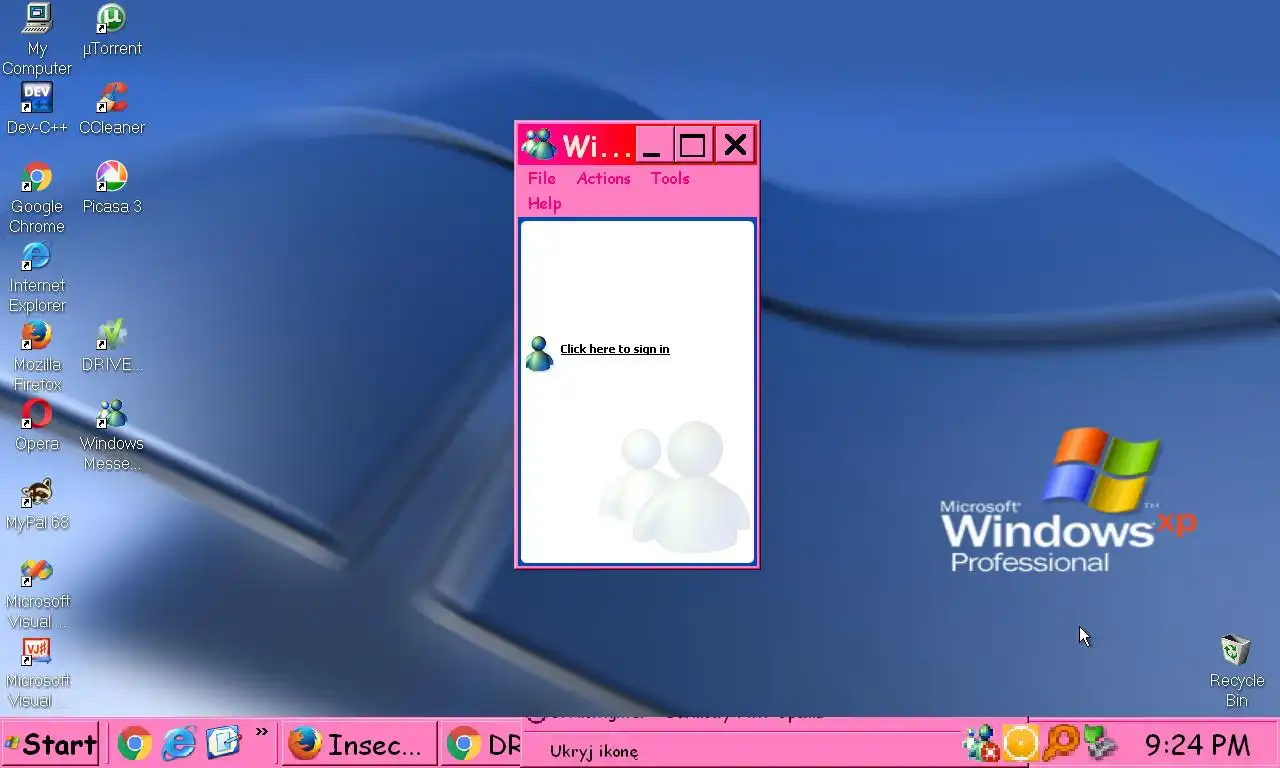1280x768 pixels.
Task: Expand the quick launch overflow chevron
Action: [x=261, y=733]
